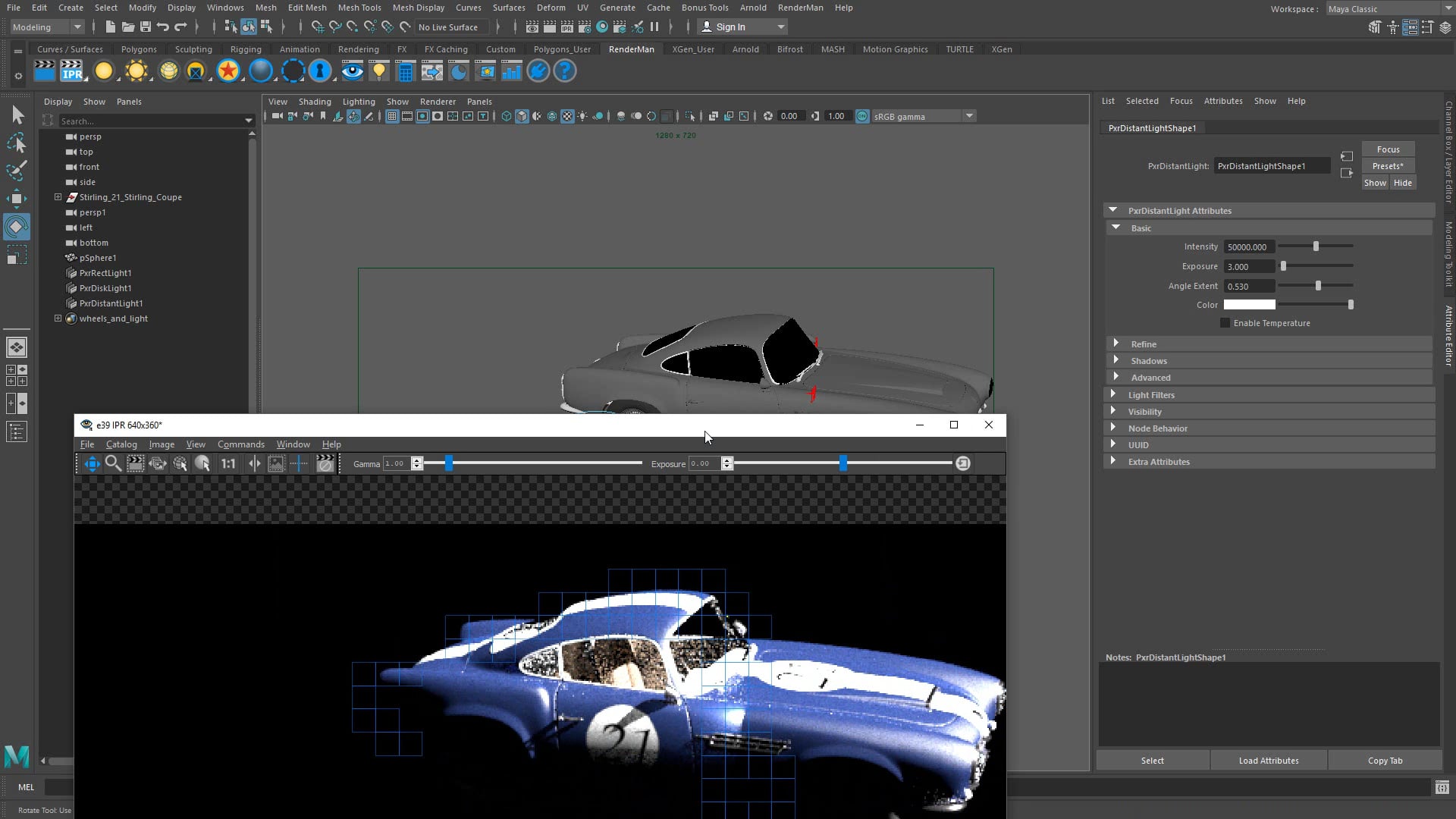Switch to the RenderMan shelf tab
The width and height of the screenshot is (1456, 819).
tap(631, 49)
